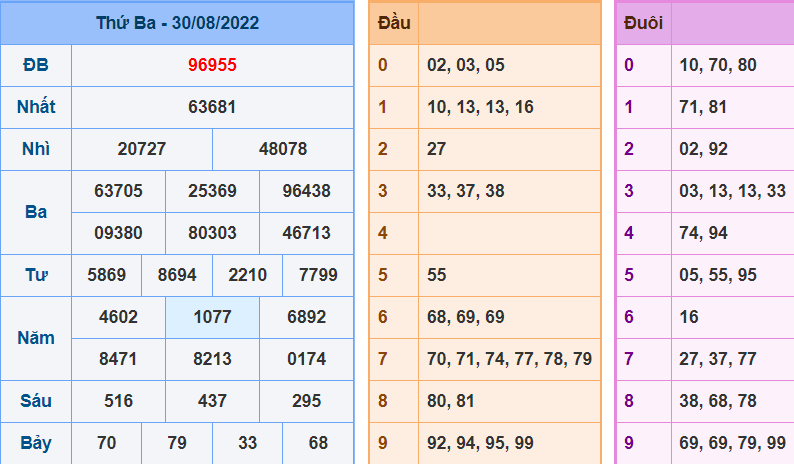Click the date header Thứ Ba - 30/08/2022

[x=177, y=23]
